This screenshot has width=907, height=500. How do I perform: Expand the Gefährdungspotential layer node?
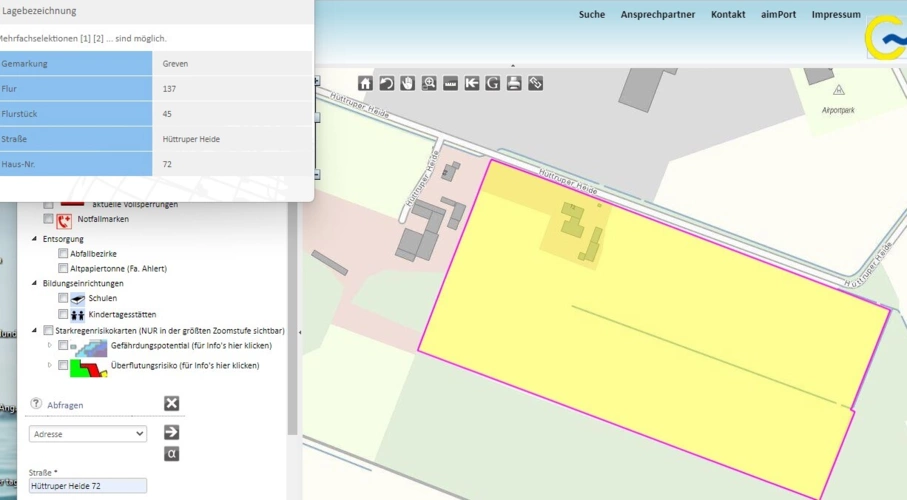tap(50, 345)
